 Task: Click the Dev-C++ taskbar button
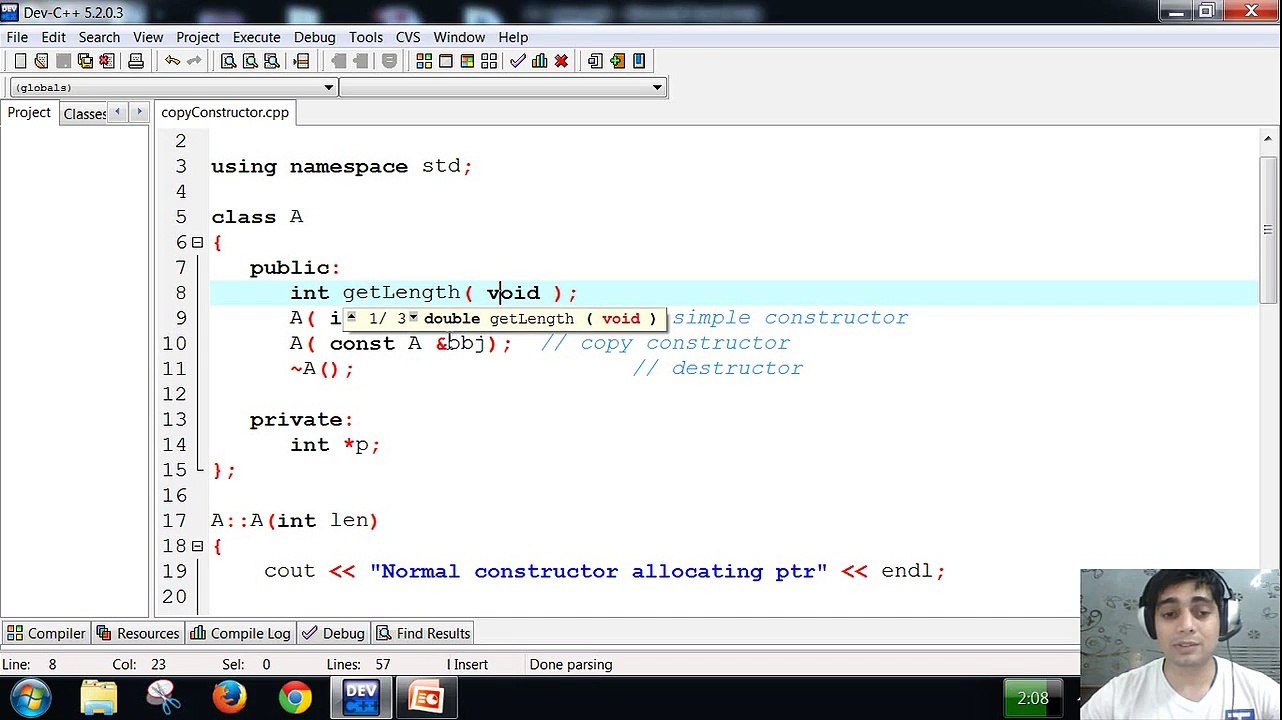[x=361, y=697]
